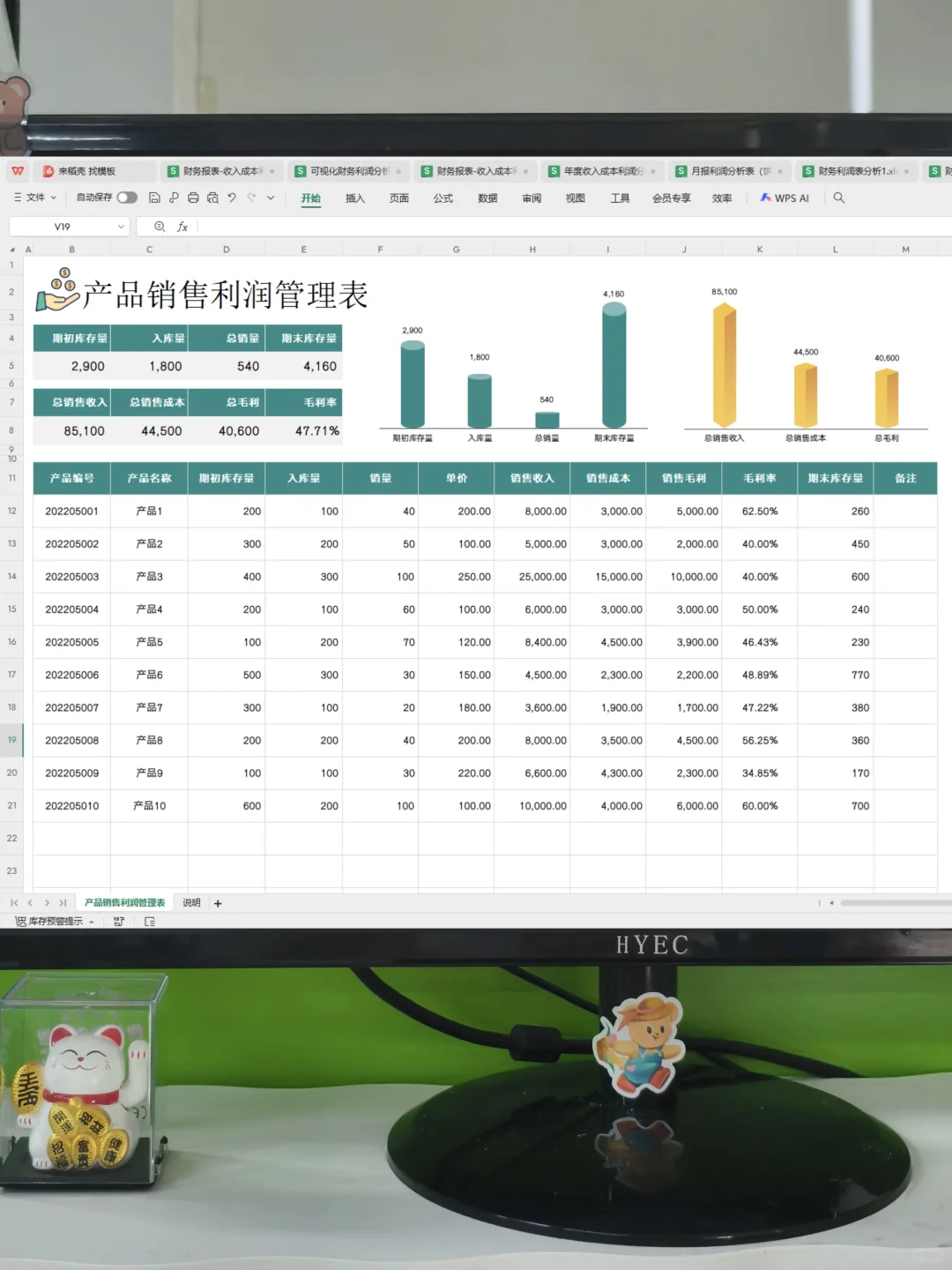Go to previous sheet navigation arrow
The height and width of the screenshot is (1270, 952).
point(30,903)
